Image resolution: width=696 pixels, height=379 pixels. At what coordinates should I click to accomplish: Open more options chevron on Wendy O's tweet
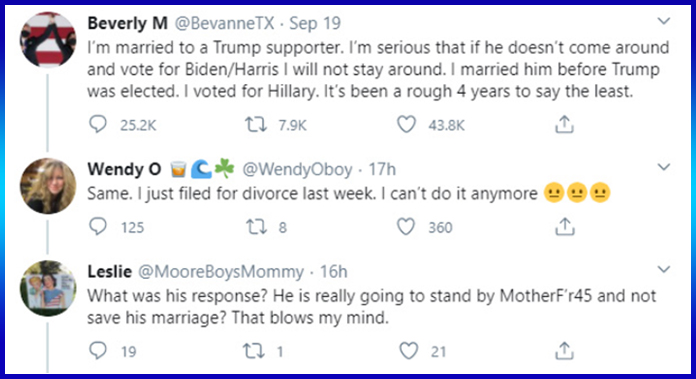(x=664, y=167)
